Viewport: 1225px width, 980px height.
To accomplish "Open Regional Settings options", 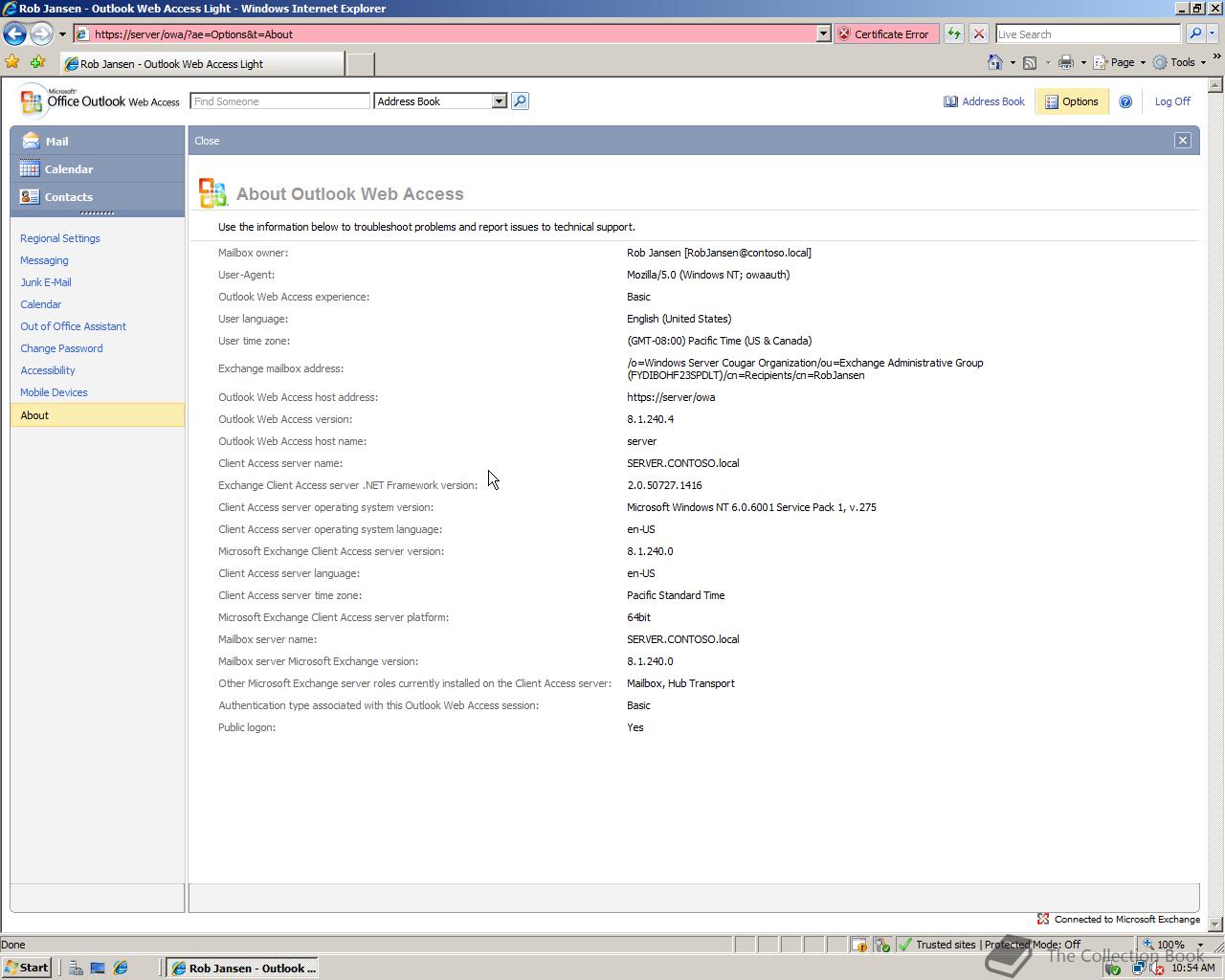I will [x=60, y=238].
